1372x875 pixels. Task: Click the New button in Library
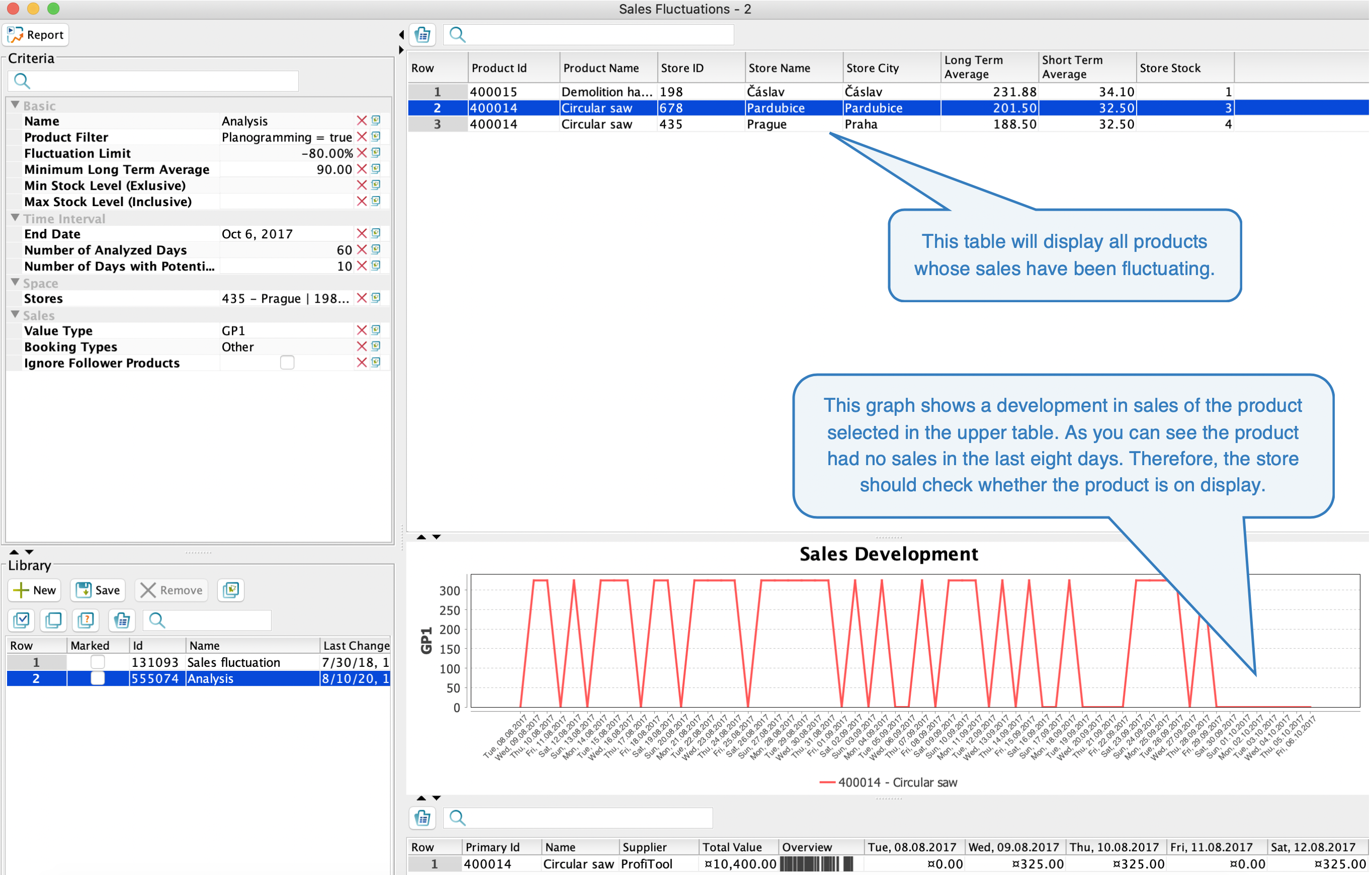(x=35, y=590)
